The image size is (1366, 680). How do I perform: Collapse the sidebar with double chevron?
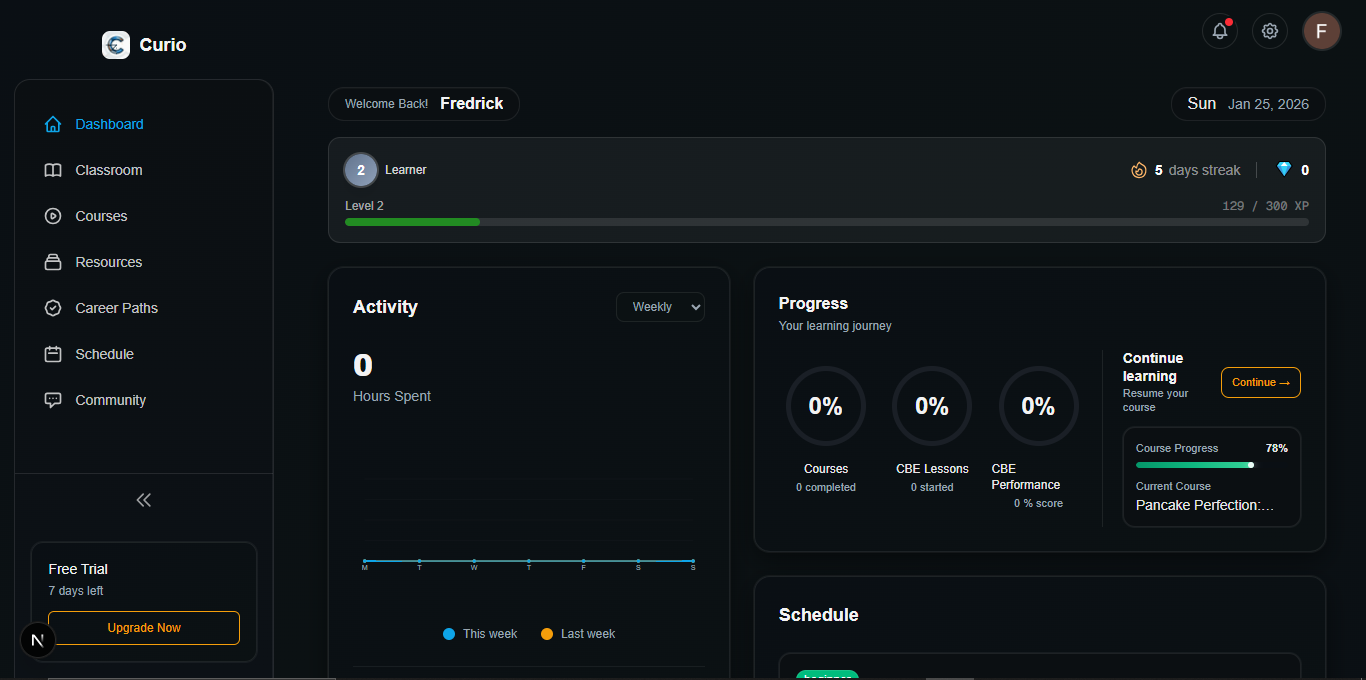[x=144, y=500]
